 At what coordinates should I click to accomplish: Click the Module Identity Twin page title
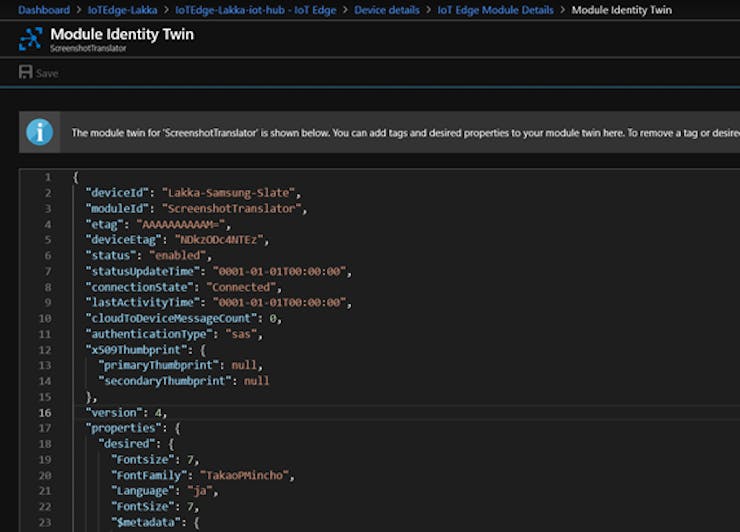[122, 34]
